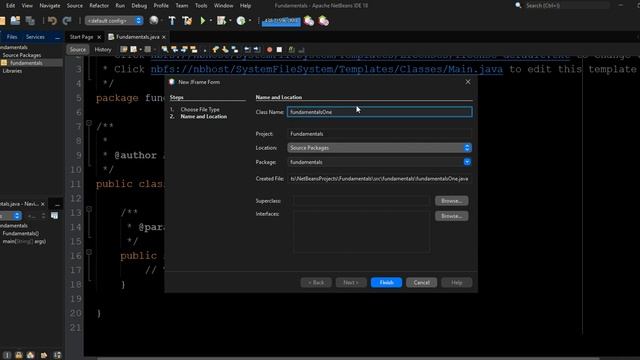Run the project with green play icon
This screenshot has height=360, width=640.
pos(202,20)
